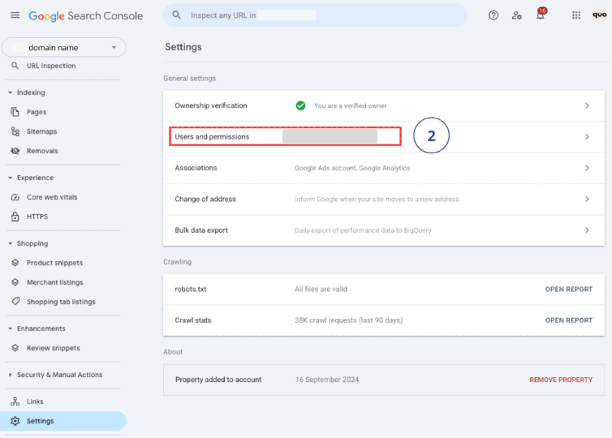This screenshot has width=612, height=438.
Task: Click Associations setting label
Action: tap(196, 168)
